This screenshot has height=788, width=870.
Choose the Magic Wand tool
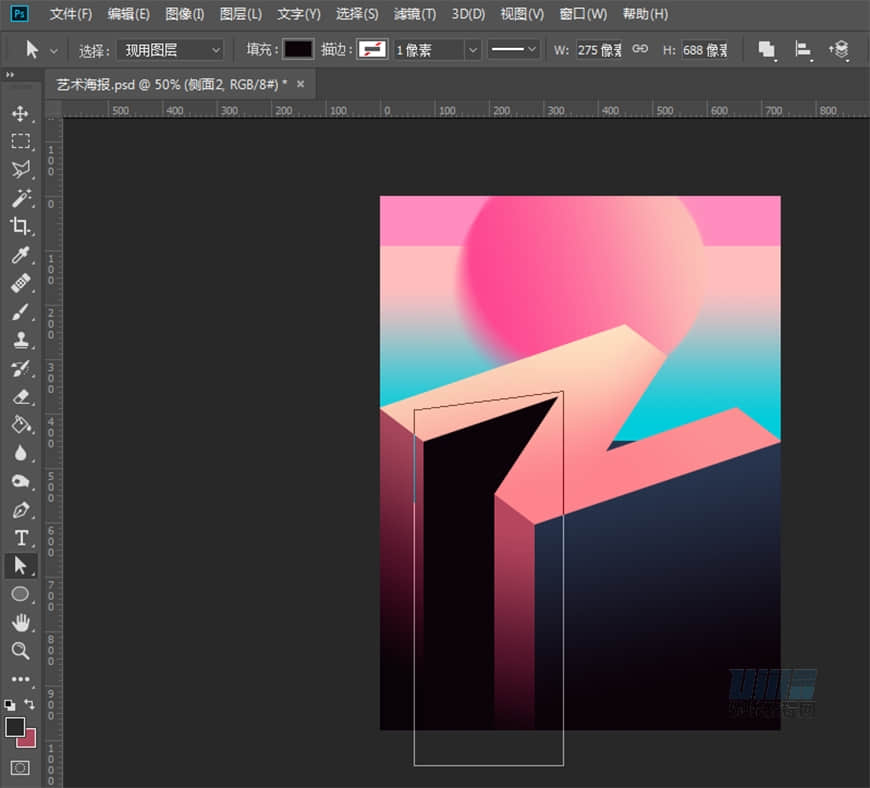[20, 198]
